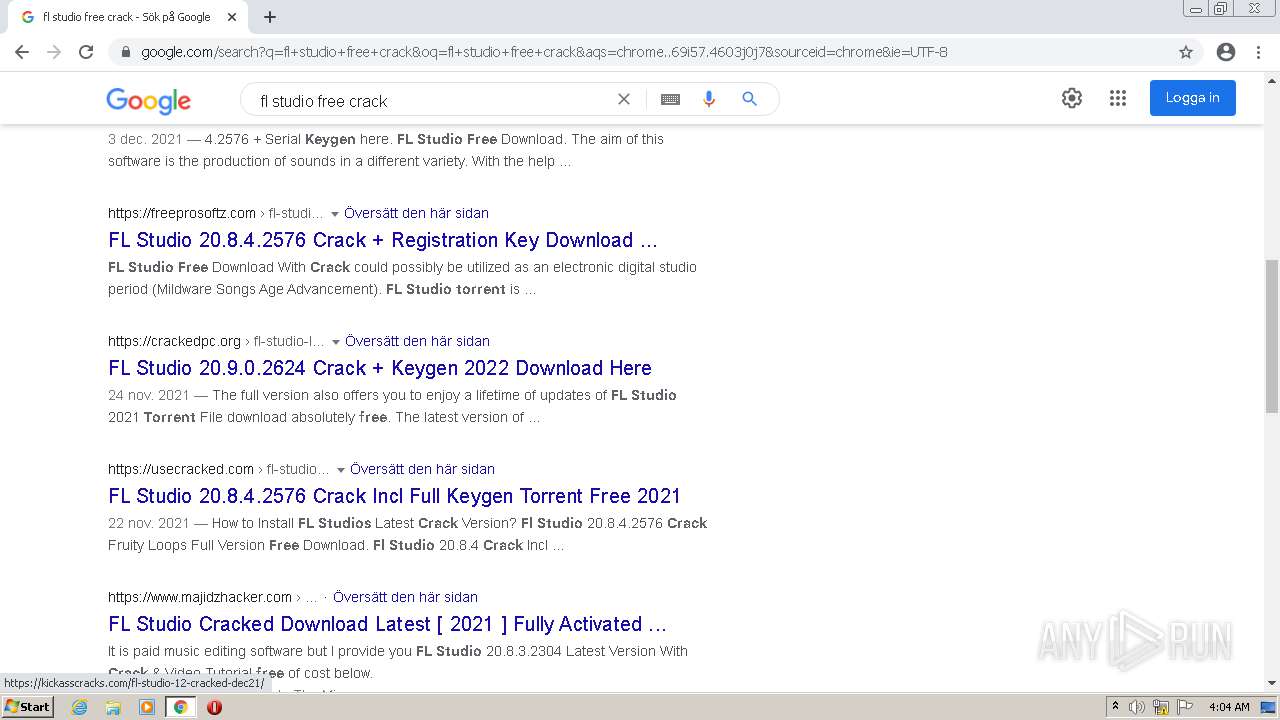This screenshot has height=720, width=1280.
Task: Open 'FL Studio Cracked Download Latest [ 2021 ]' result
Action: (387, 624)
